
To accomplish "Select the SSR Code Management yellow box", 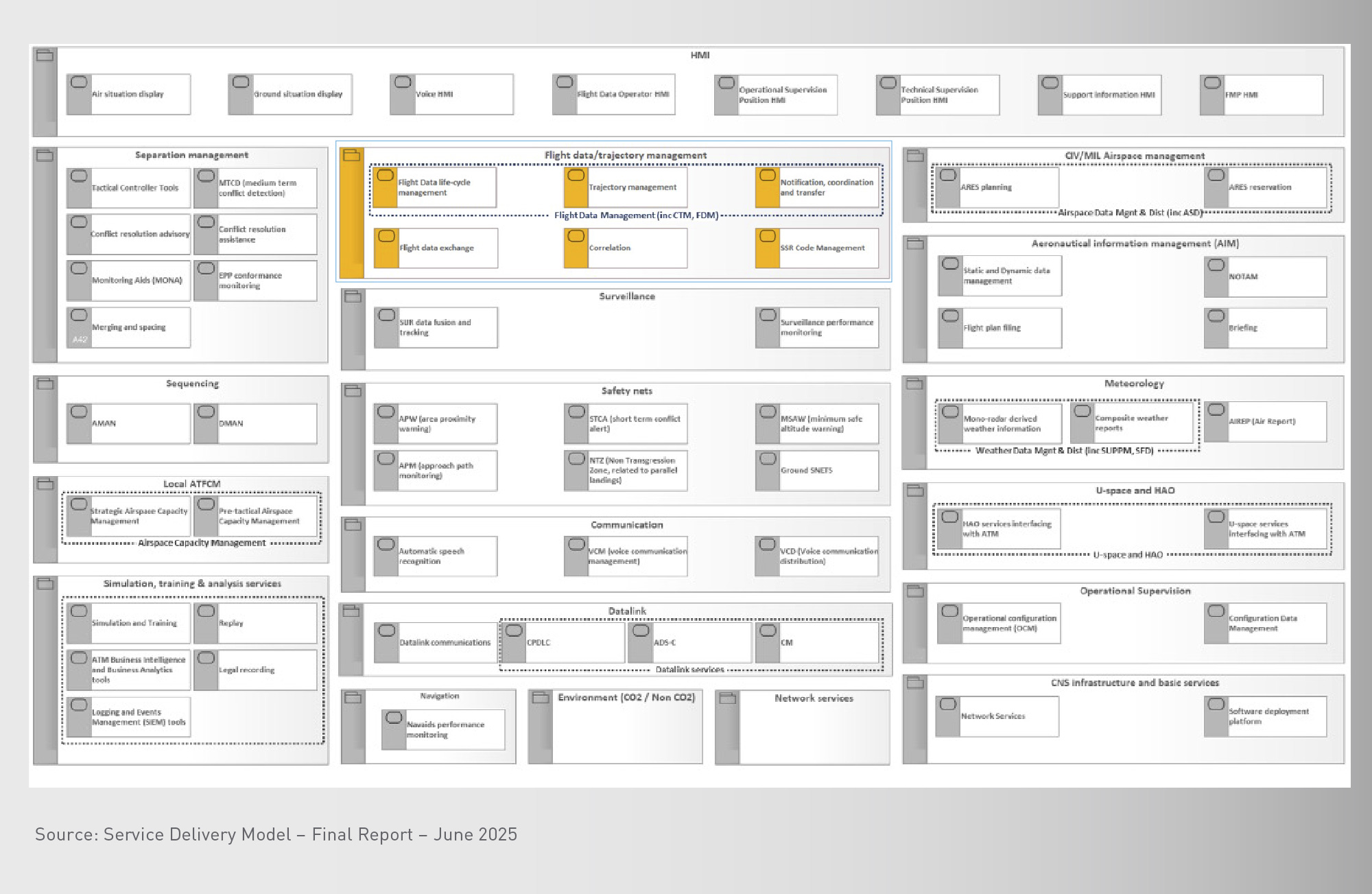I will tap(817, 248).
